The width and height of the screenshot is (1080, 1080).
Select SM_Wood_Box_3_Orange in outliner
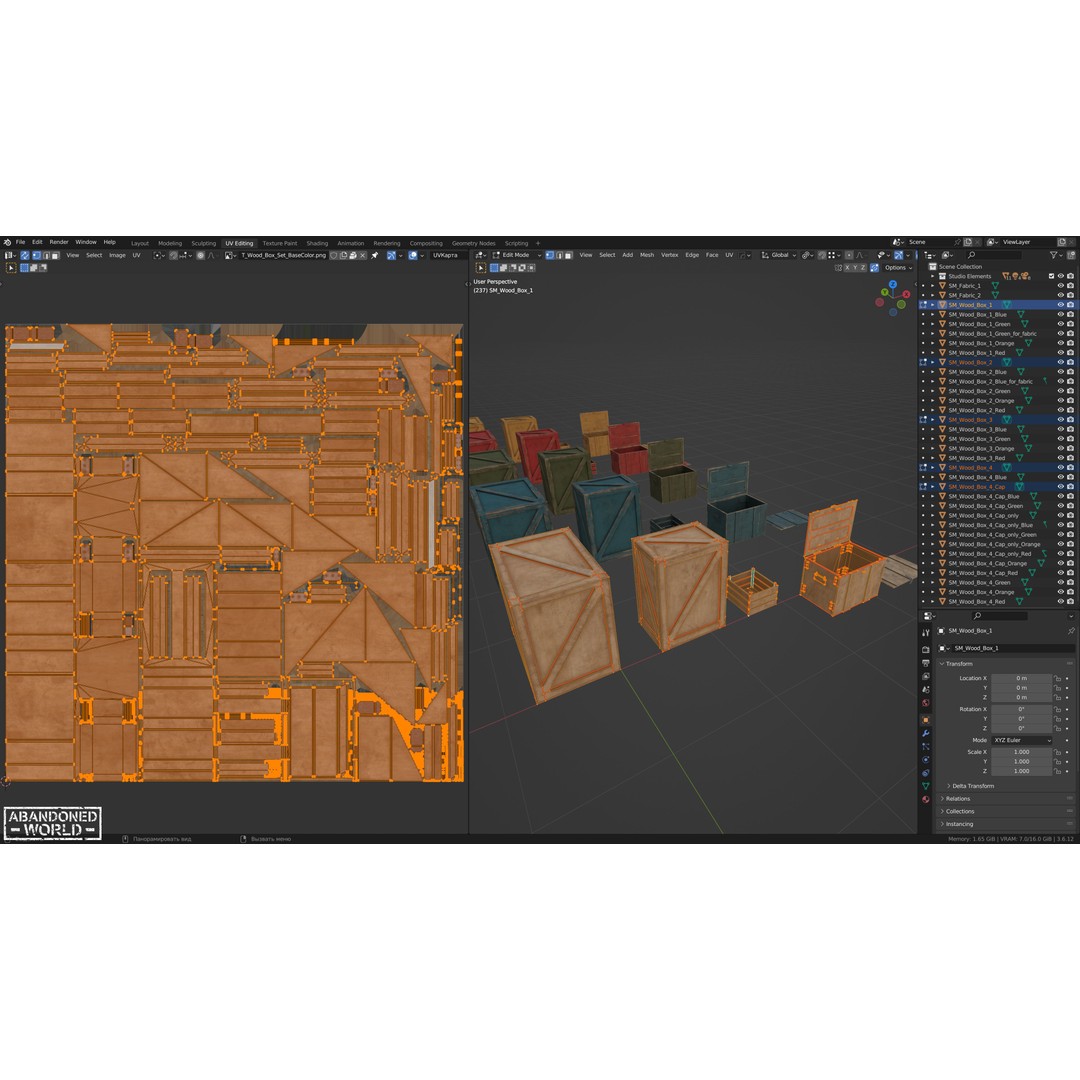[981, 449]
